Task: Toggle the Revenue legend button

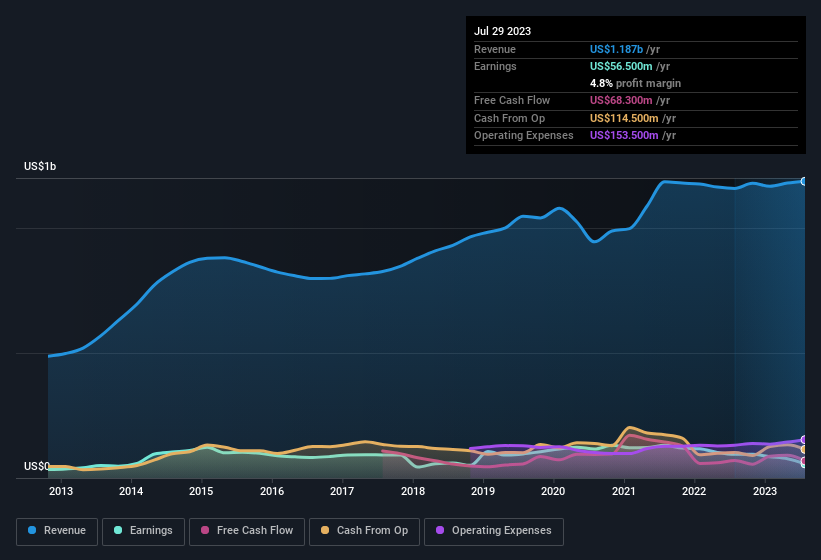Action: 57,531
